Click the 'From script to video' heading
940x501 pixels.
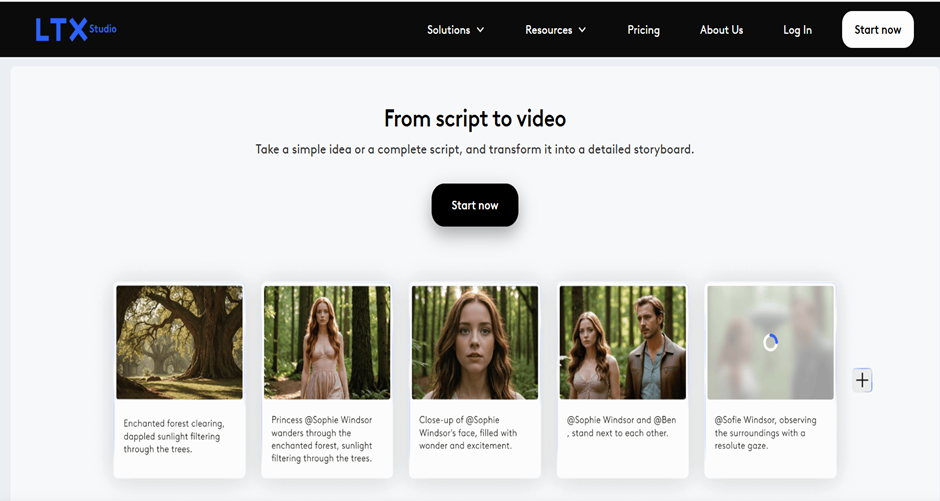coord(475,119)
